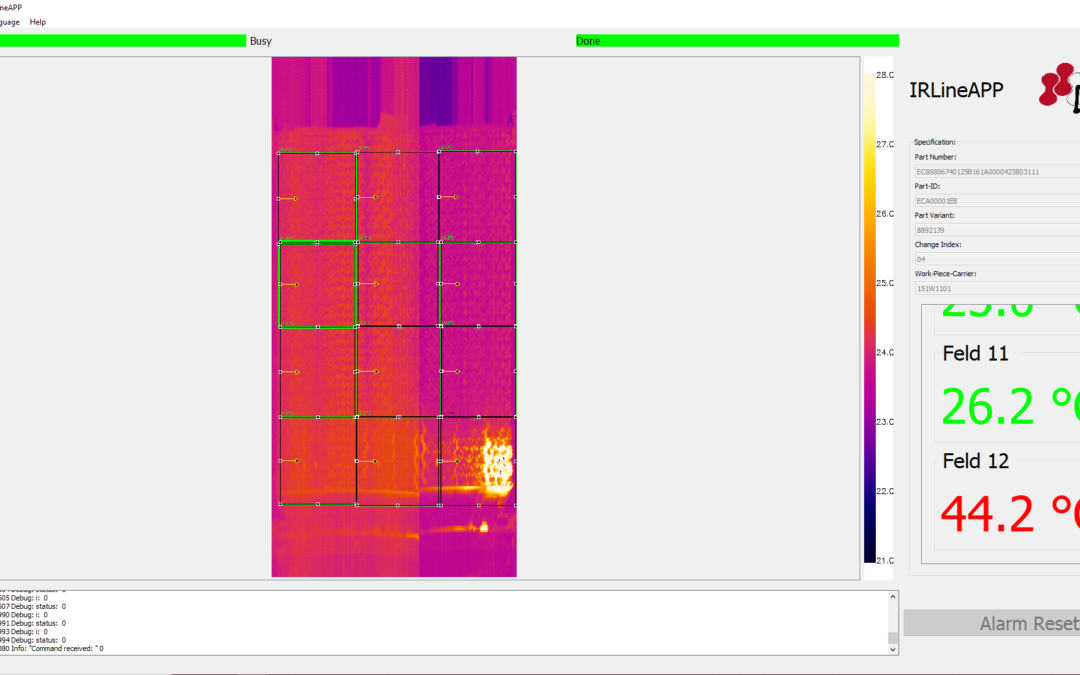Click the temperature color scale bar
This screenshot has width=1080, height=675.
[870, 318]
